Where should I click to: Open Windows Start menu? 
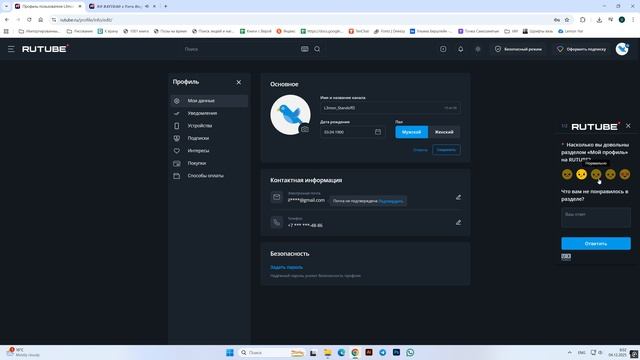click(x=230, y=353)
